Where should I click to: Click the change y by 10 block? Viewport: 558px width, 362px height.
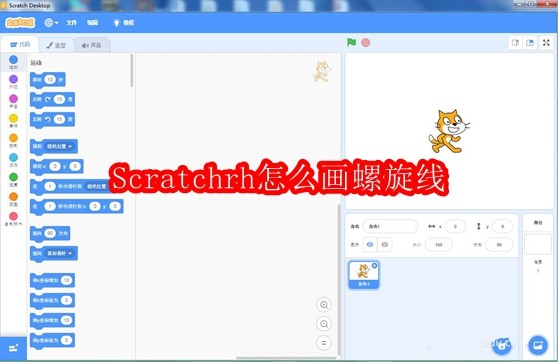pos(52,320)
